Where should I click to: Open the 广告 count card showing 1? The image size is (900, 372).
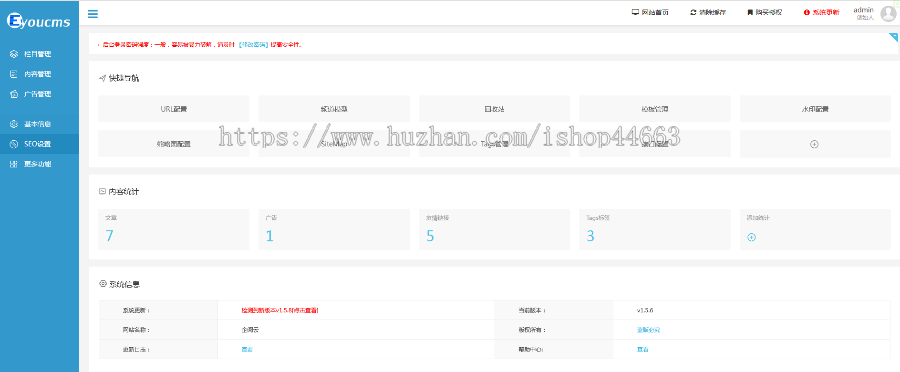334,229
